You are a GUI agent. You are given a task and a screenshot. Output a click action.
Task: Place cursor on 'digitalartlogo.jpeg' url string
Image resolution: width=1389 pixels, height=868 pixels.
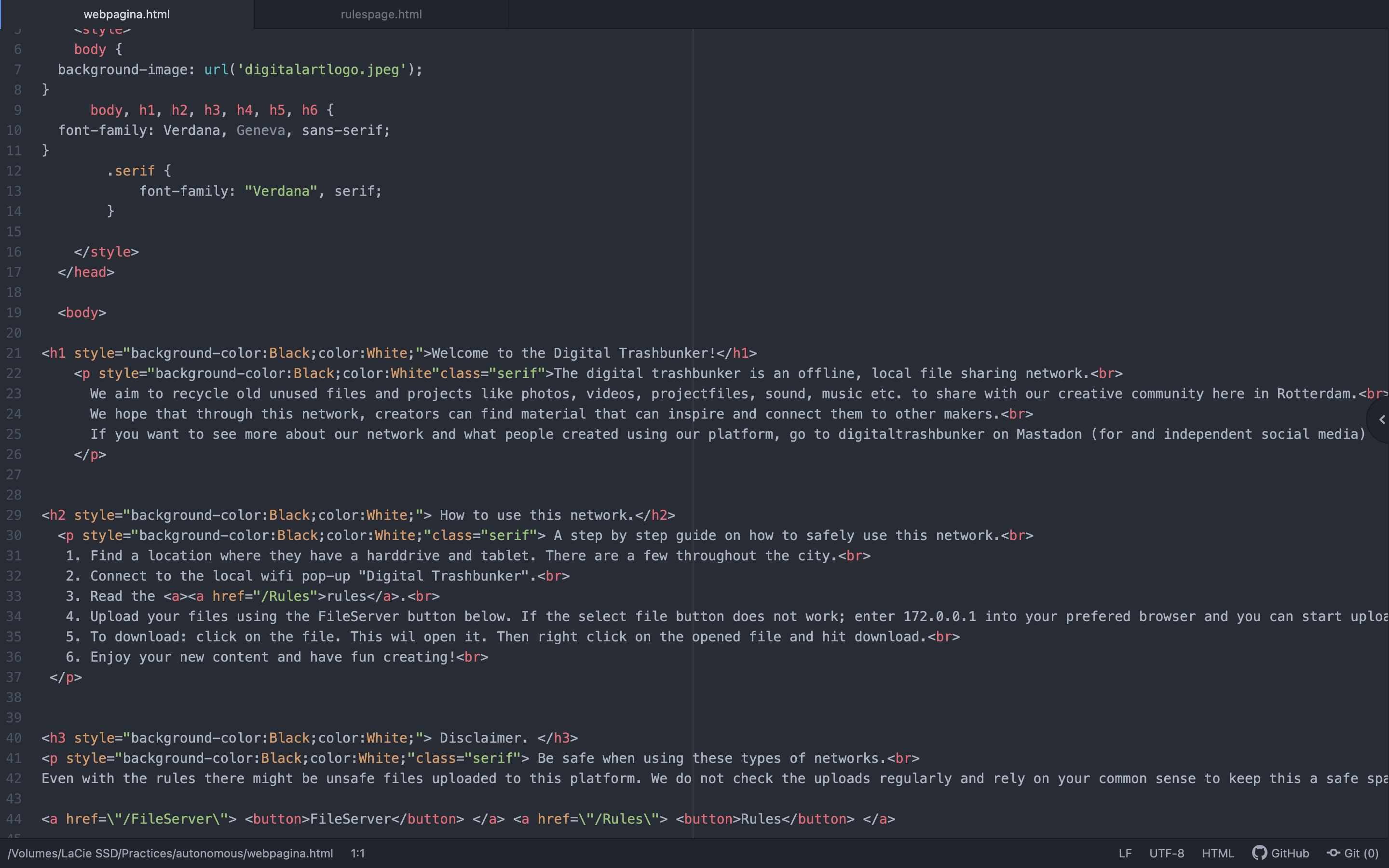(x=321, y=69)
